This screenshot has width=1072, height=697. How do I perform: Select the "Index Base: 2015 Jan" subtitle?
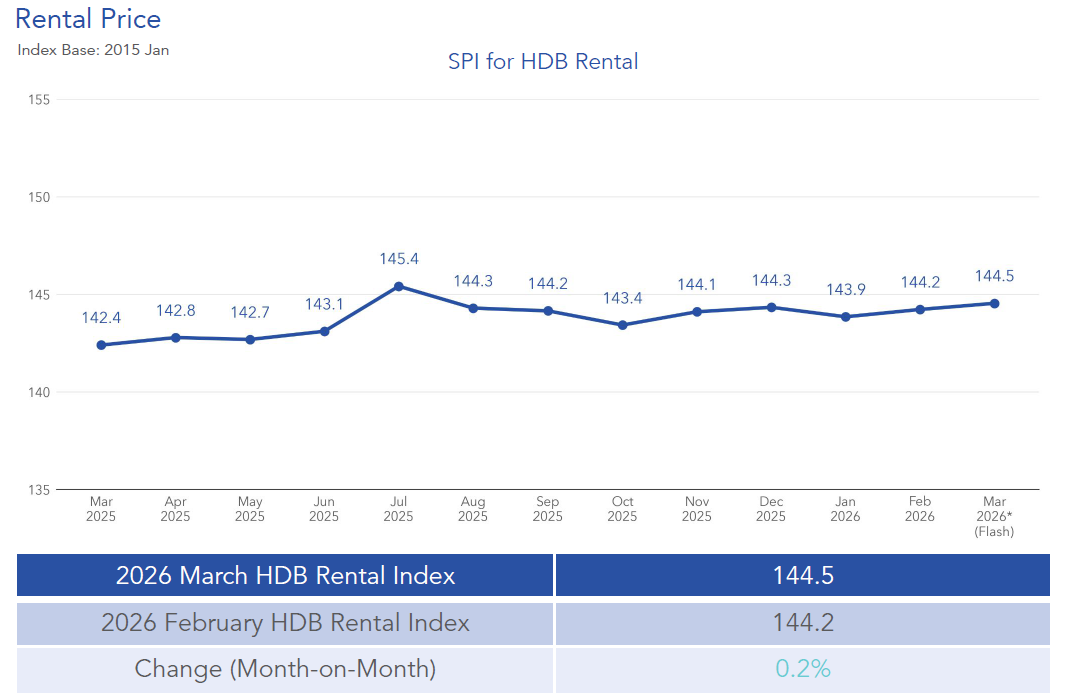coord(93,50)
